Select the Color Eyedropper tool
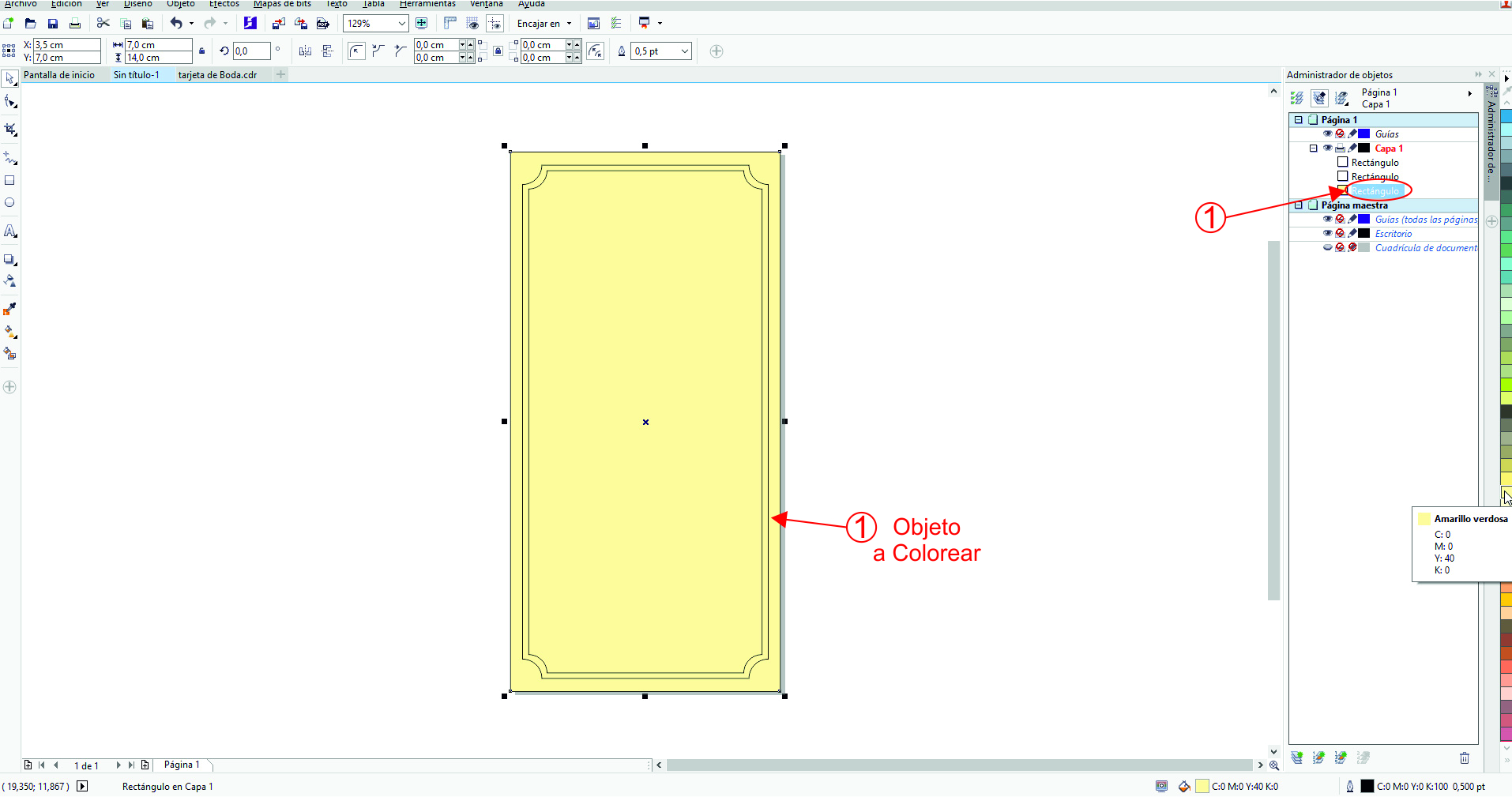Screen dimensions: 1512x797 point(9,309)
